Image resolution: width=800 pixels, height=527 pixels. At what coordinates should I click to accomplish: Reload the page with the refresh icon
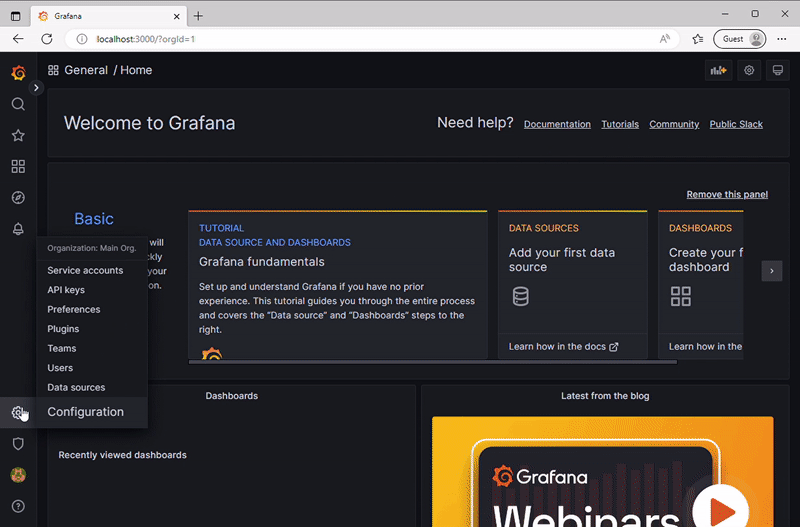coord(47,39)
